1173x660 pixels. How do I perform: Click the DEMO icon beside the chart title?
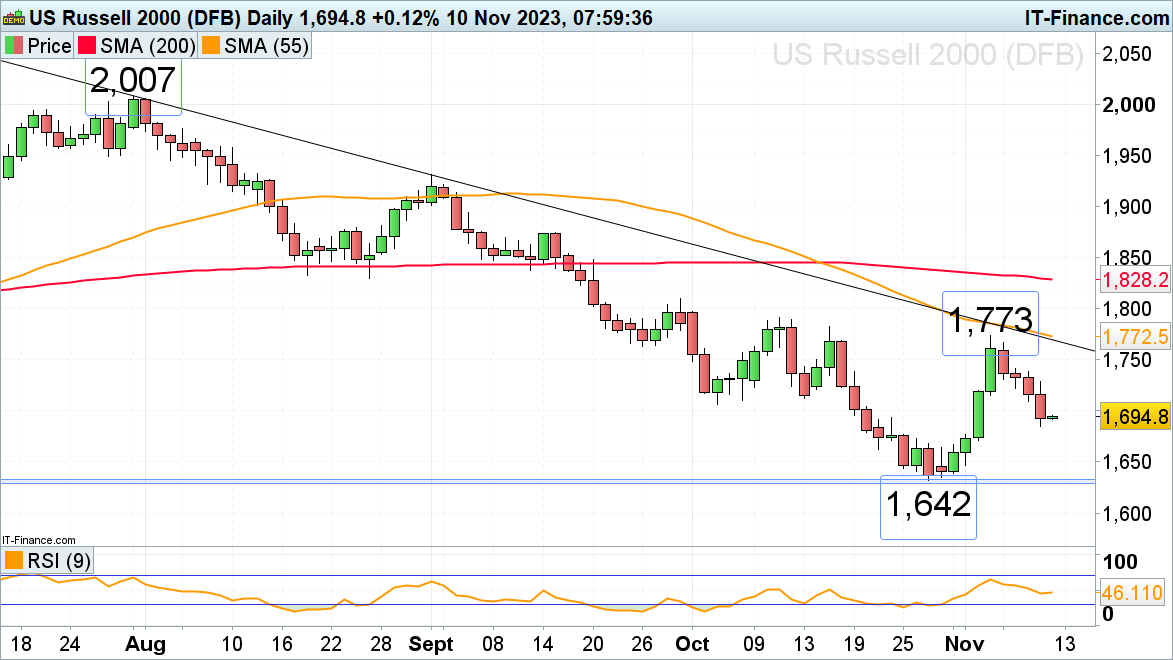14,17
